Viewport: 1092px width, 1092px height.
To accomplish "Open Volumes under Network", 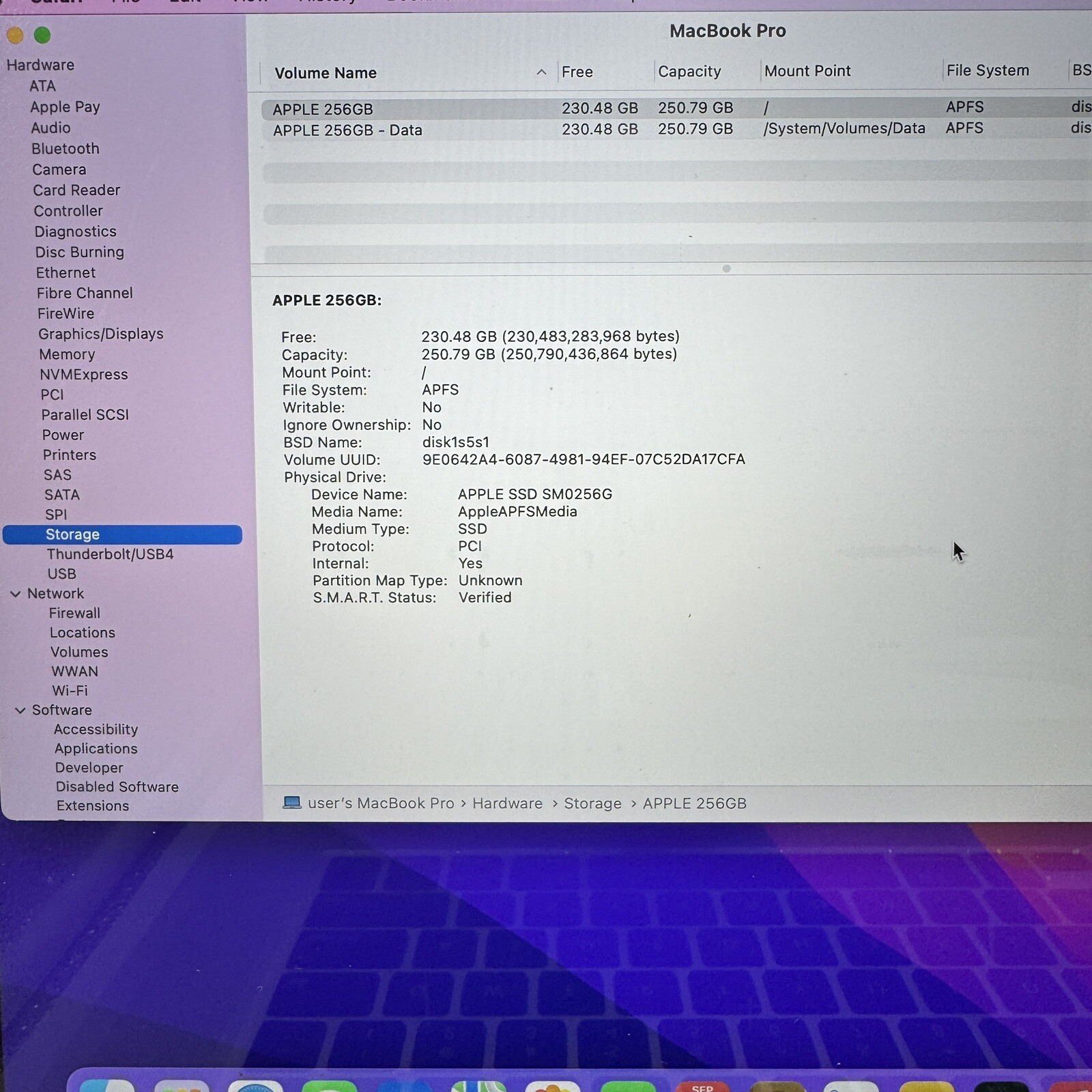I will (79, 652).
